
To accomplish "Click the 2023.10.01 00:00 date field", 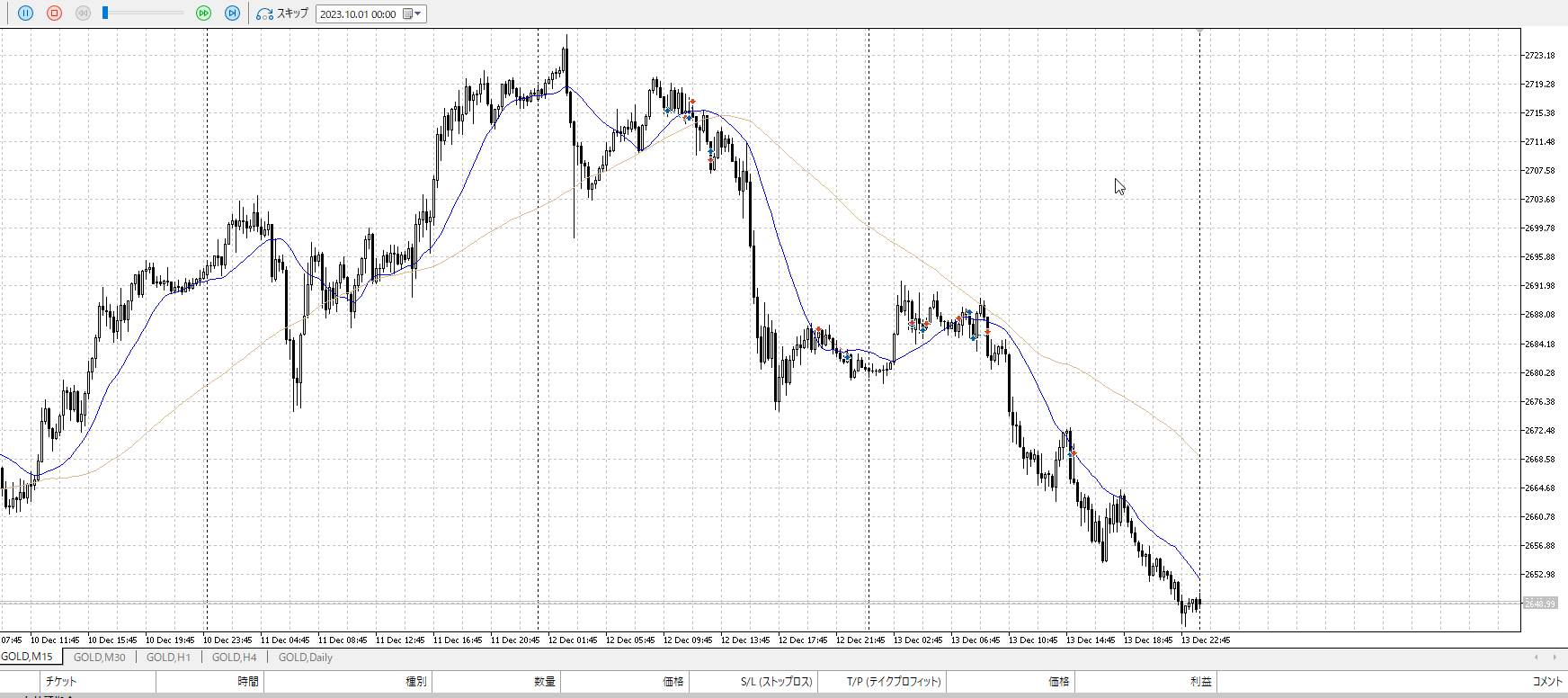I will tap(358, 14).
